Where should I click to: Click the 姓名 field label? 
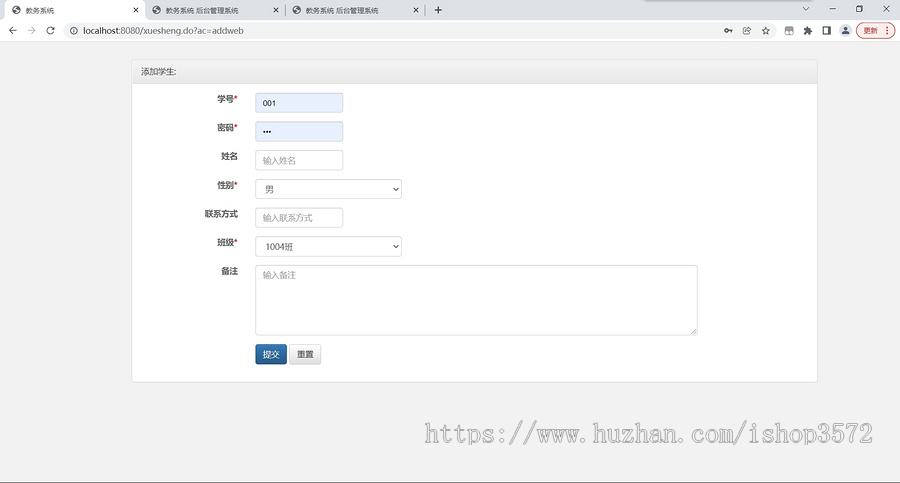230,156
